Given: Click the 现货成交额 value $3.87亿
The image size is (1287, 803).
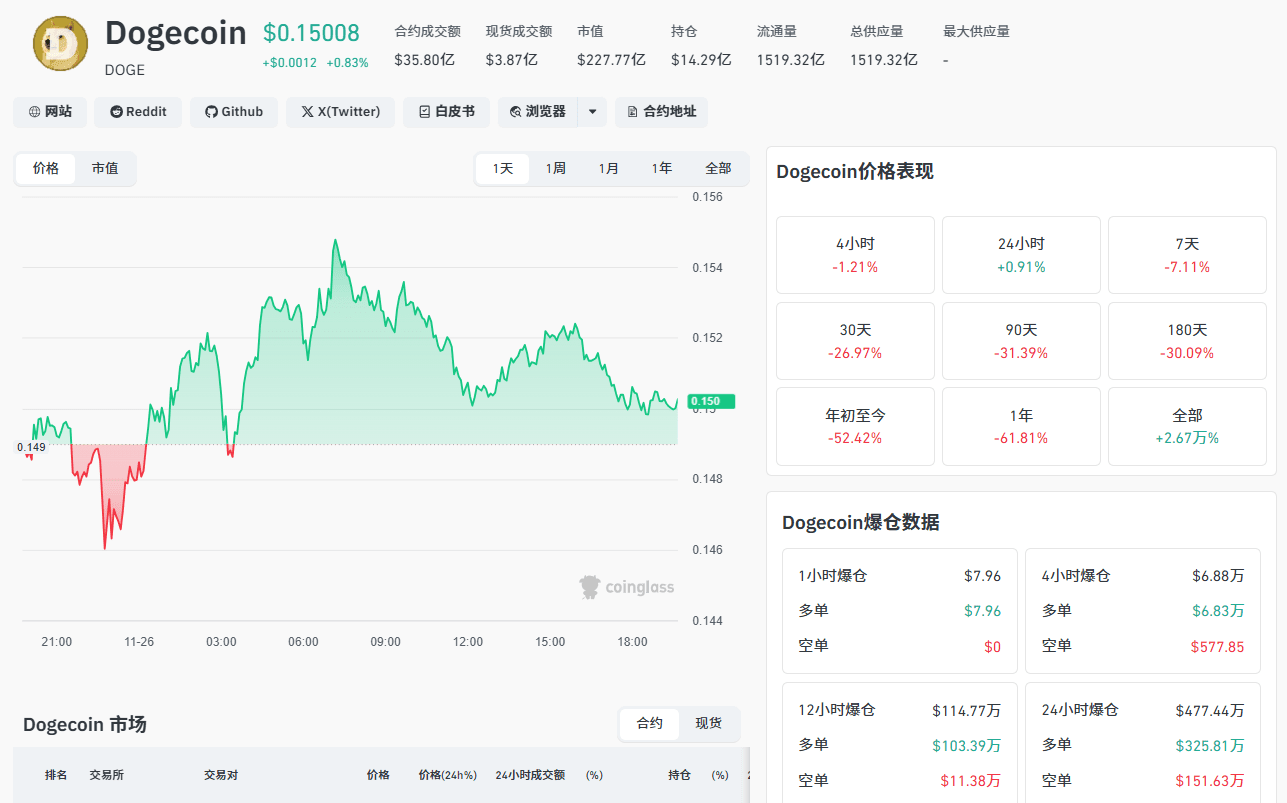Looking at the screenshot, I should (x=512, y=60).
